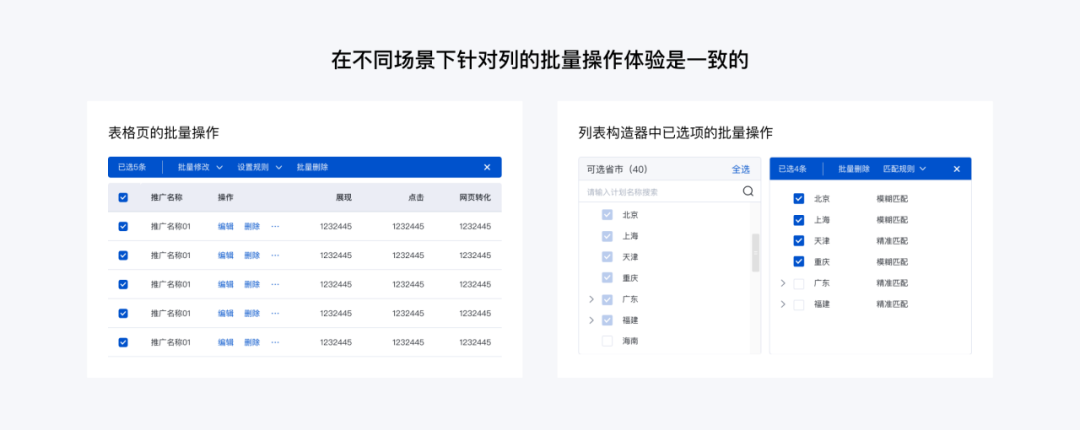Click 全选 to select all provinces
Screen dimensions: 1080x430
pos(740,169)
